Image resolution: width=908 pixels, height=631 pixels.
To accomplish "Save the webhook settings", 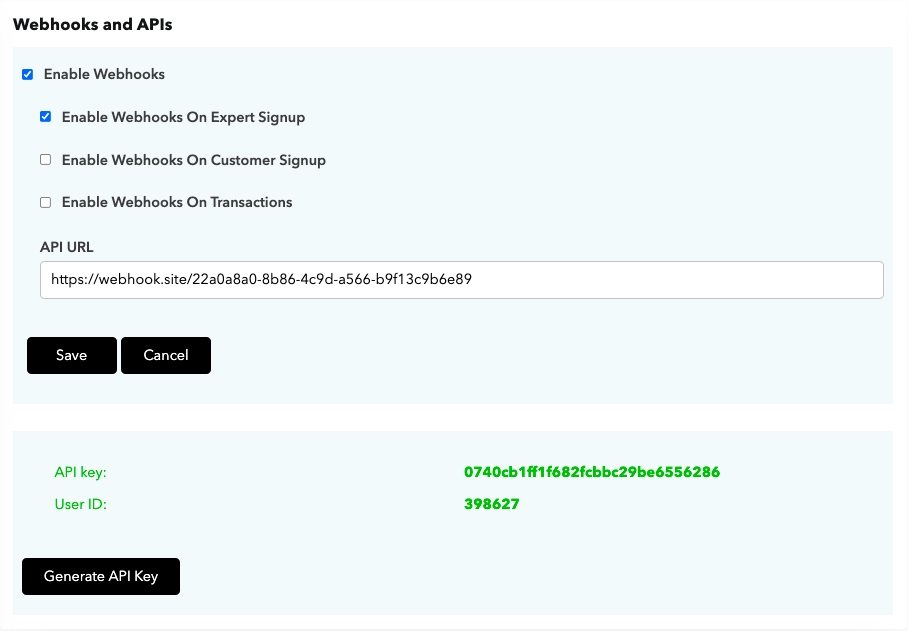I will pos(72,355).
